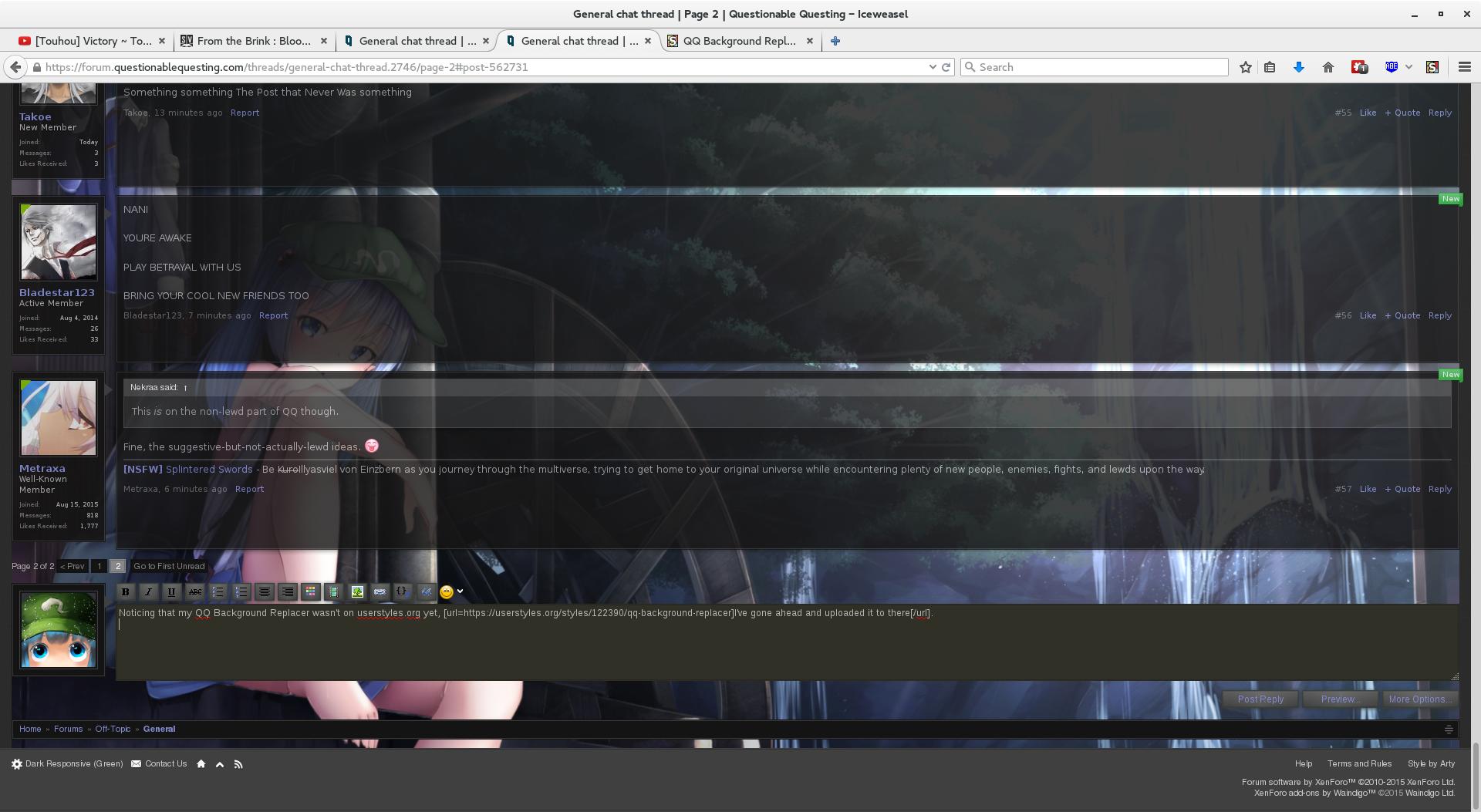Like Bladestar123's post #56
This screenshot has height=812, width=1481.
(1368, 315)
